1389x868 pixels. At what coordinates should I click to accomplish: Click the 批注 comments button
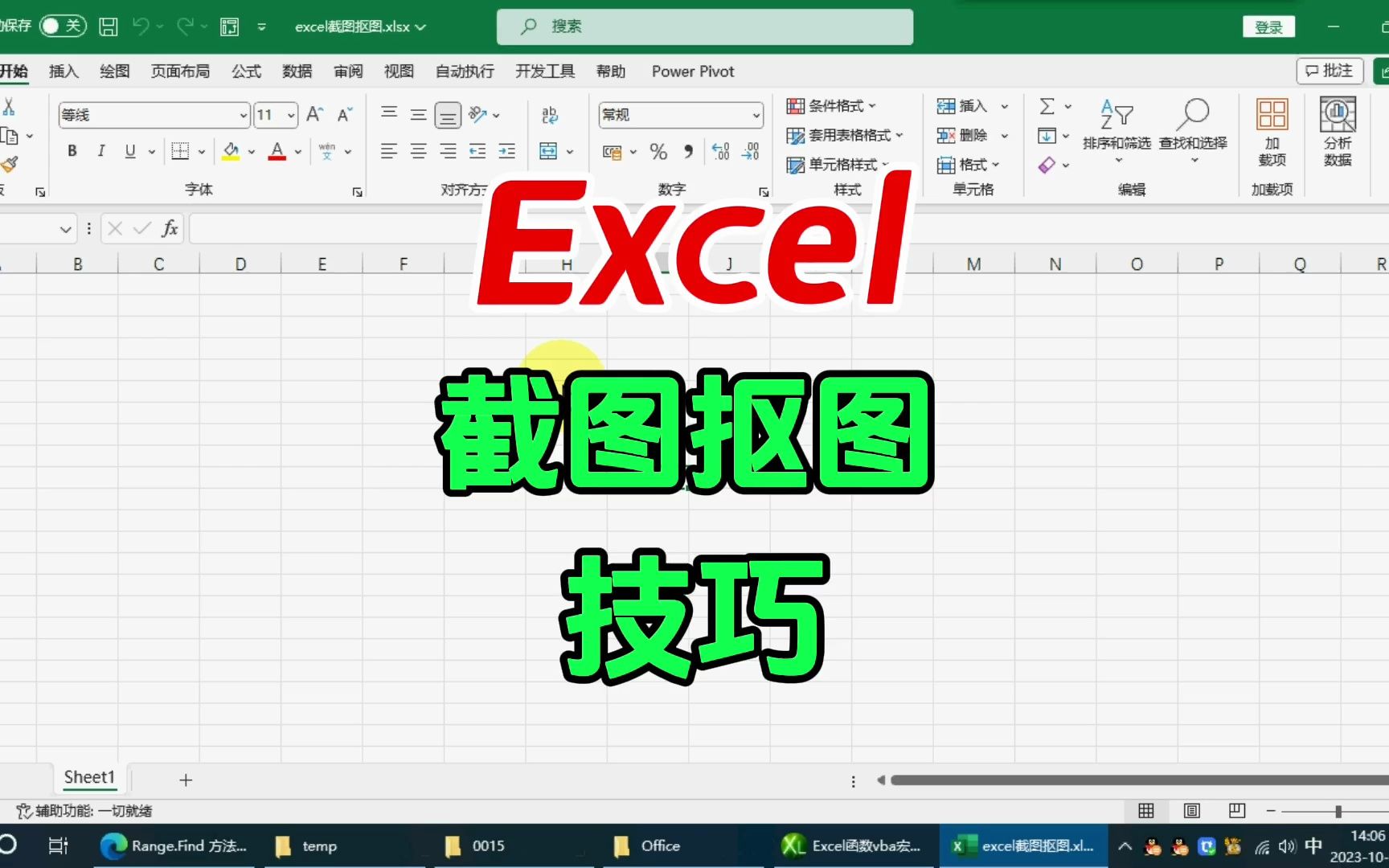tap(1330, 71)
